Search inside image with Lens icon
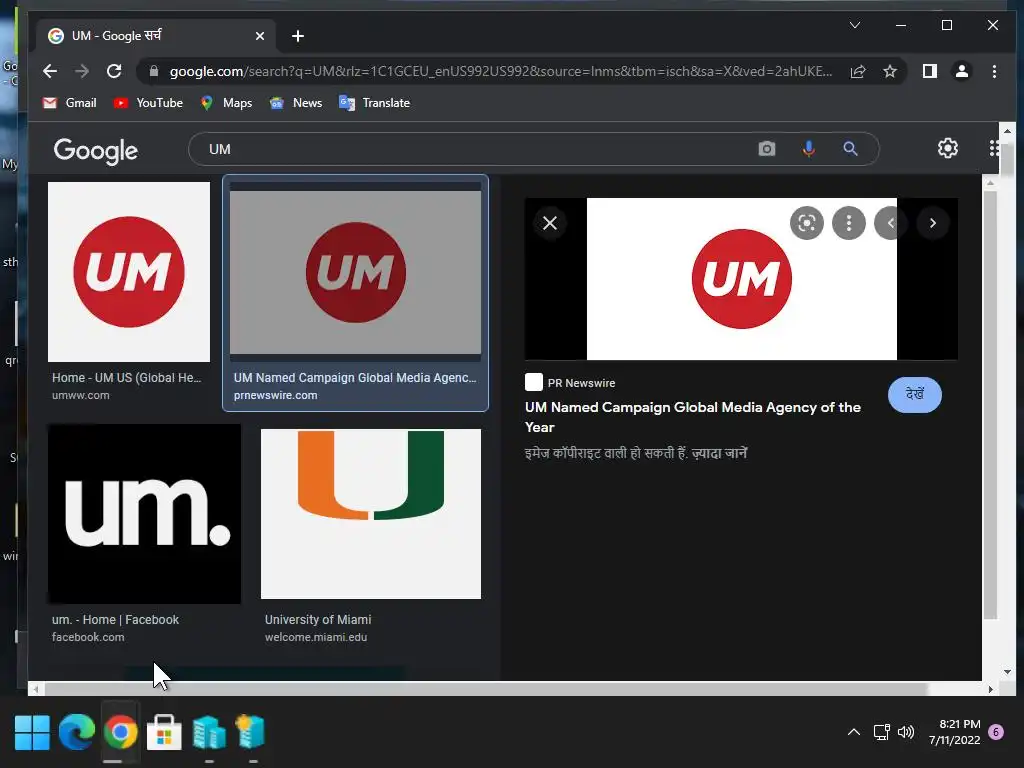Screen dimensions: 1024x768 point(807,223)
